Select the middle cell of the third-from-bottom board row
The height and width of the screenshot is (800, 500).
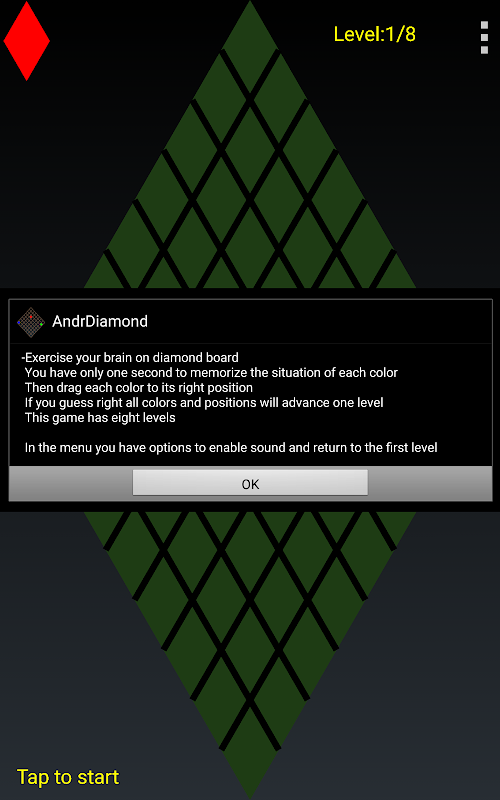pyautogui.click(x=250, y=653)
